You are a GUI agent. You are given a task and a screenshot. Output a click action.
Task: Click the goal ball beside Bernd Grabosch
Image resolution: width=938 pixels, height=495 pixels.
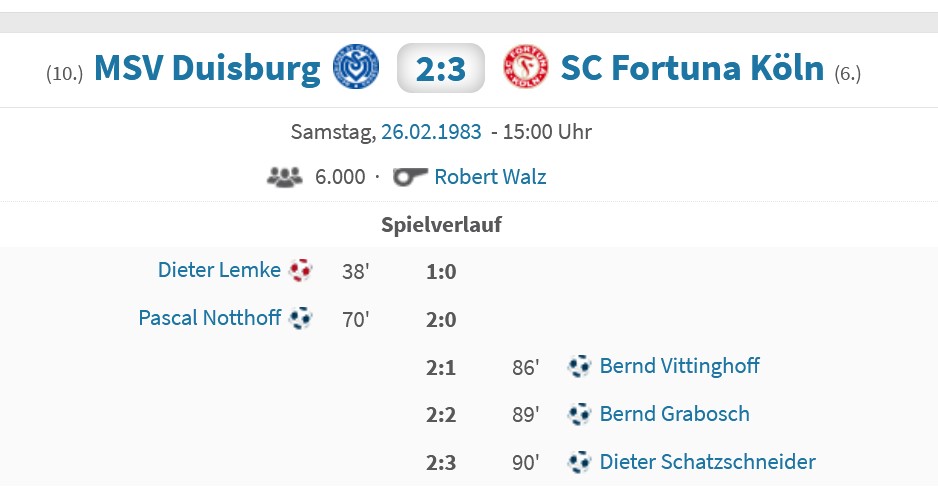[x=579, y=414]
